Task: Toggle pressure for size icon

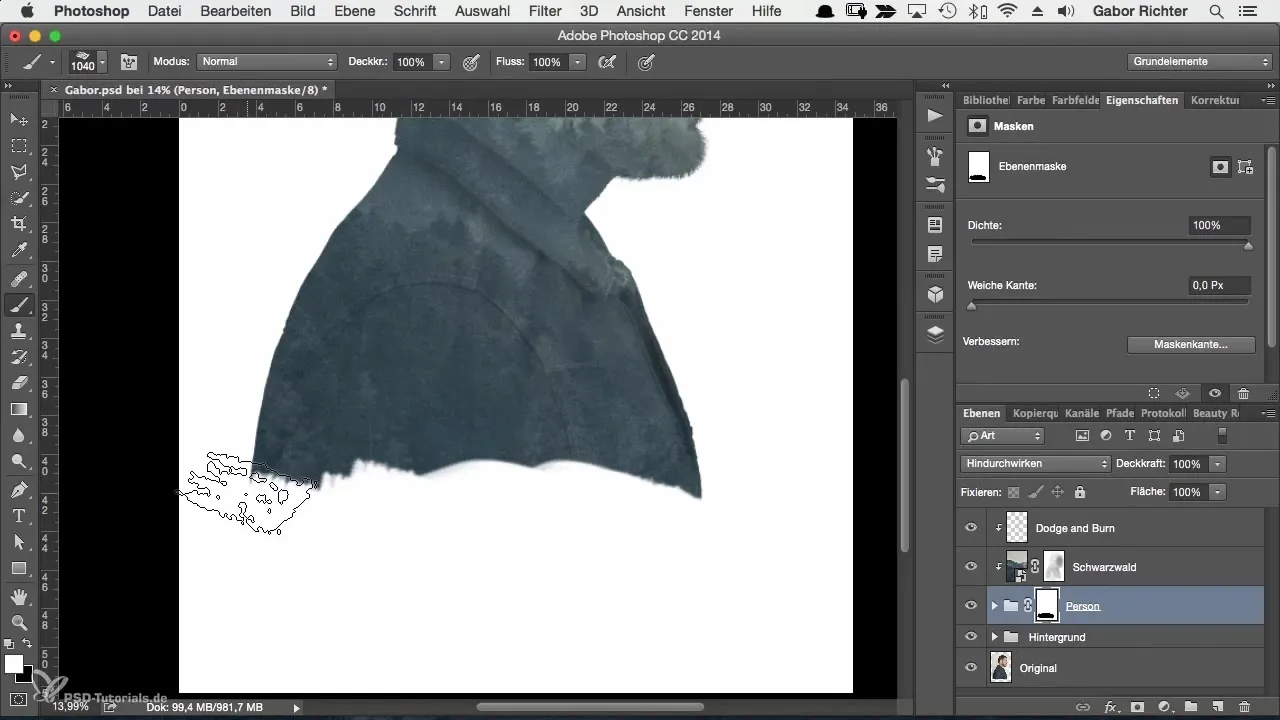Action: (647, 62)
